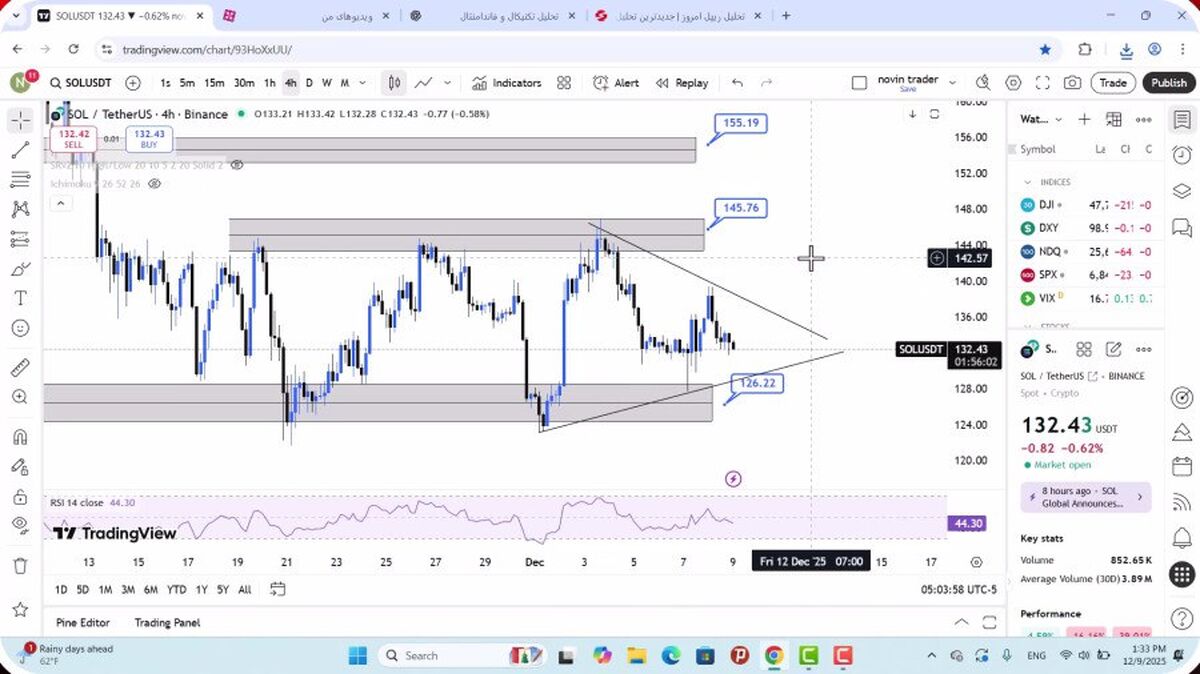Image resolution: width=1200 pixels, height=674 pixels.
Task: Open the go to date calendar
Action: click(x=278, y=589)
